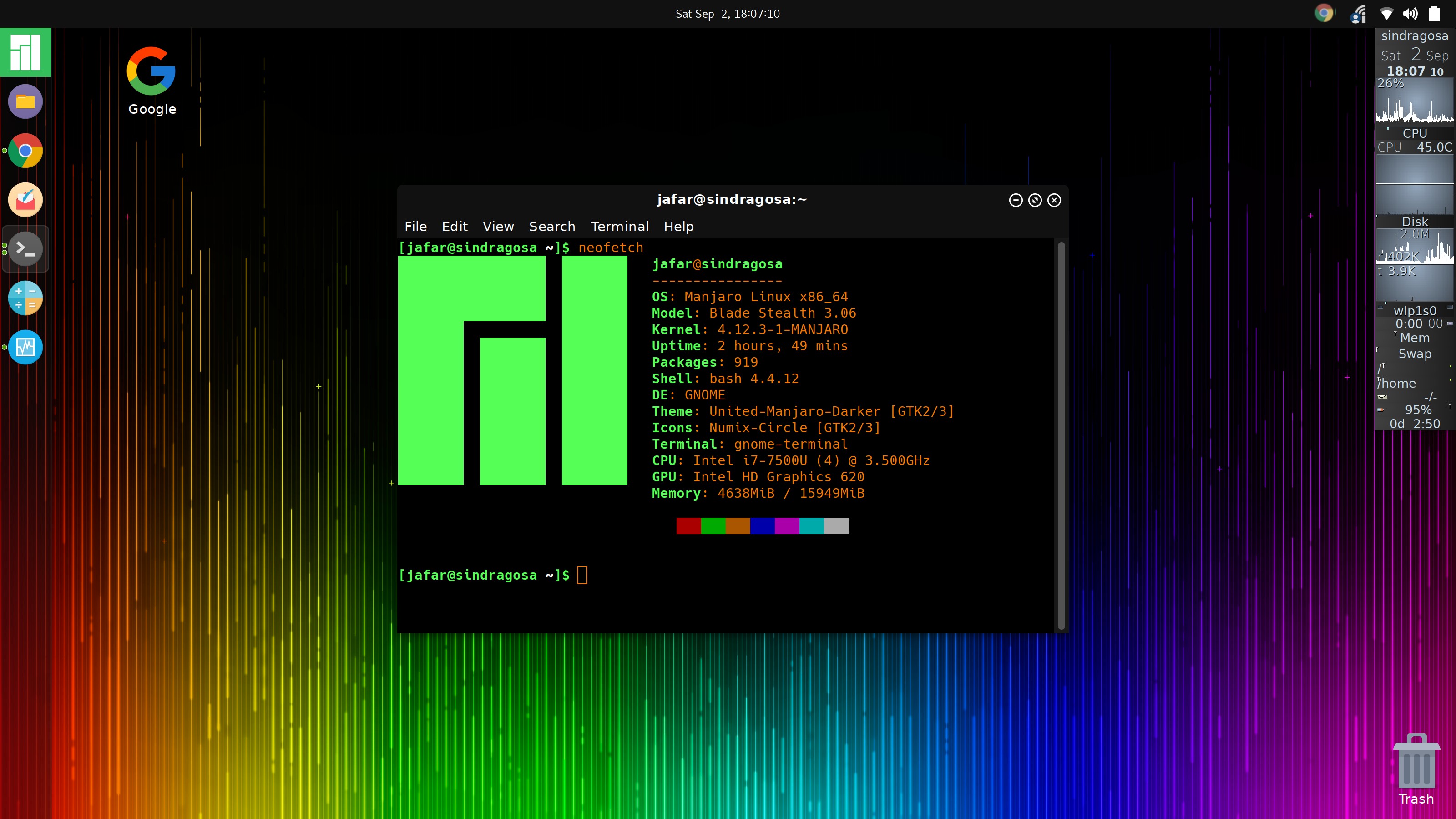Click the terminal title 'jafar@sindragosa:~'

pos(732,200)
